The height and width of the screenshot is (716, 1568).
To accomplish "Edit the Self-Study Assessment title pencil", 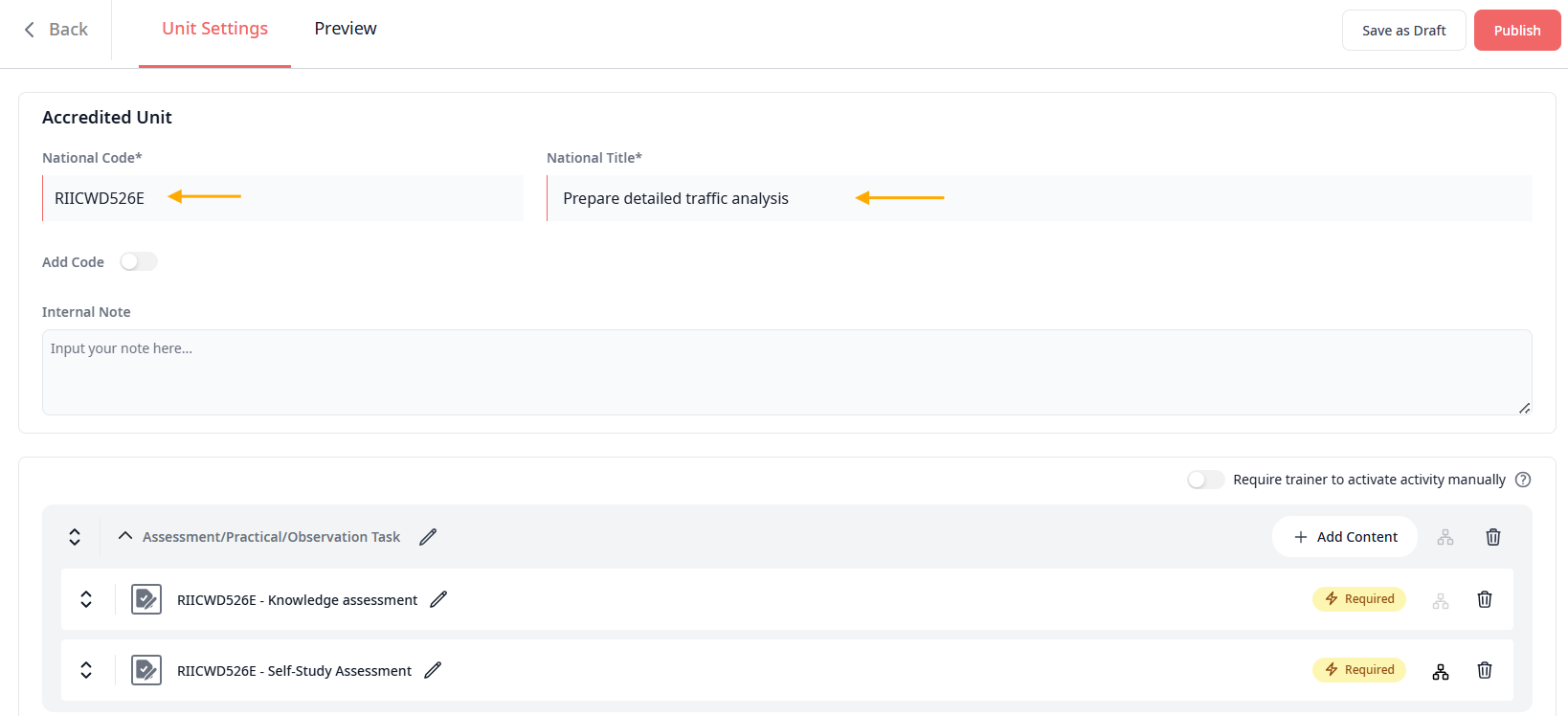I will (x=433, y=670).
